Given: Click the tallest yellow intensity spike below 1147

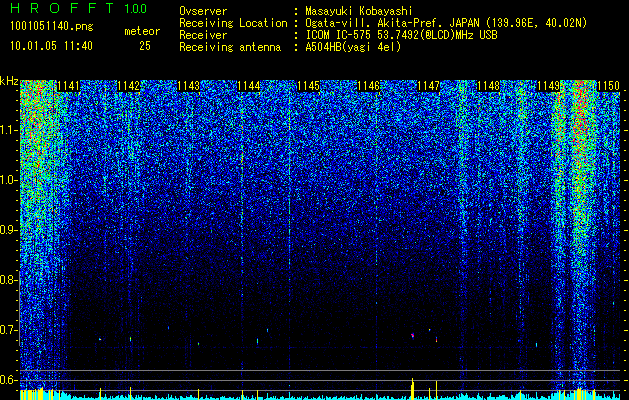Looking at the screenshot, I should click(412, 388).
